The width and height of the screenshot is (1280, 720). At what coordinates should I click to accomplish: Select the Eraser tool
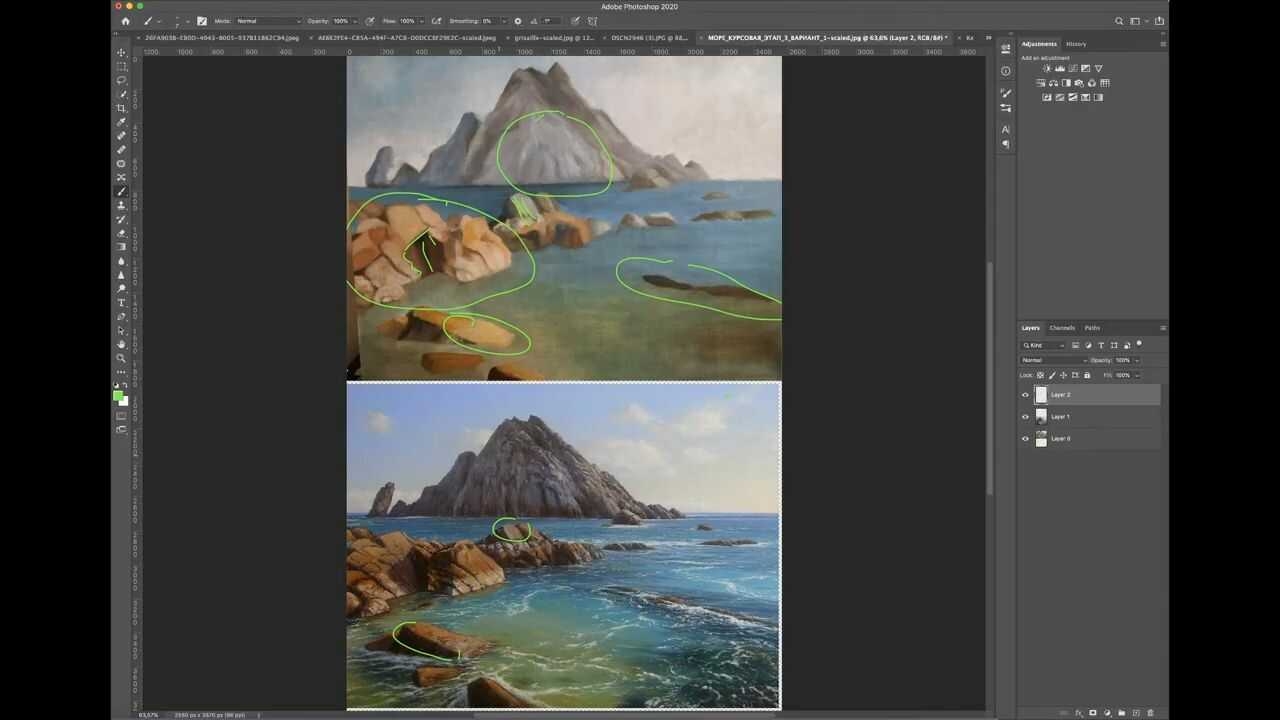[122, 233]
